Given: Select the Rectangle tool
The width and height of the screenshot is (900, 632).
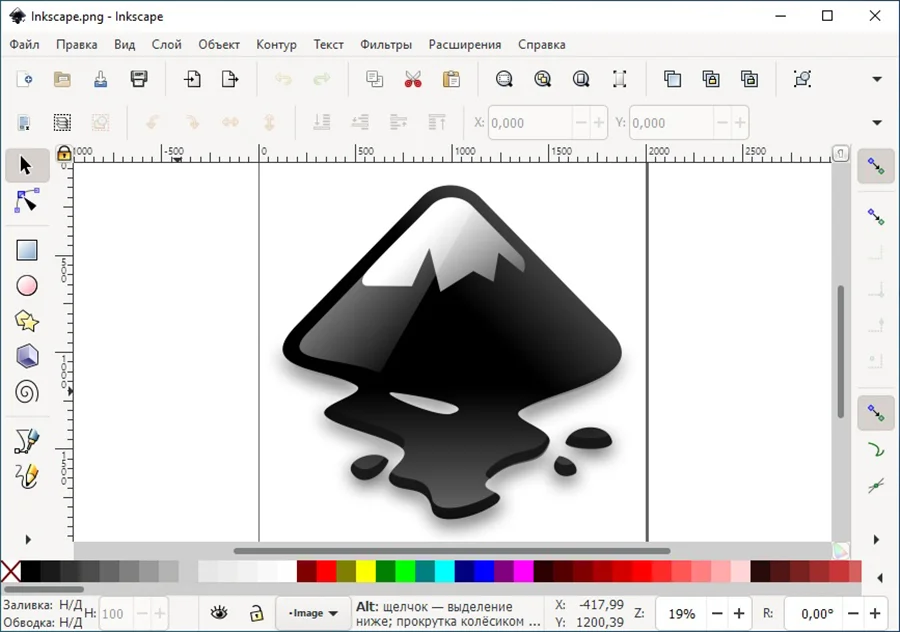Looking at the screenshot, I should tap(27, 251).
